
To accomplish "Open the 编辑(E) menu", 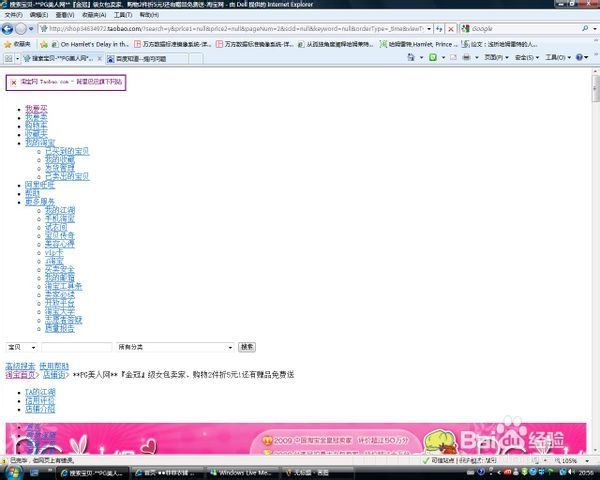I will tap(38, 15).
